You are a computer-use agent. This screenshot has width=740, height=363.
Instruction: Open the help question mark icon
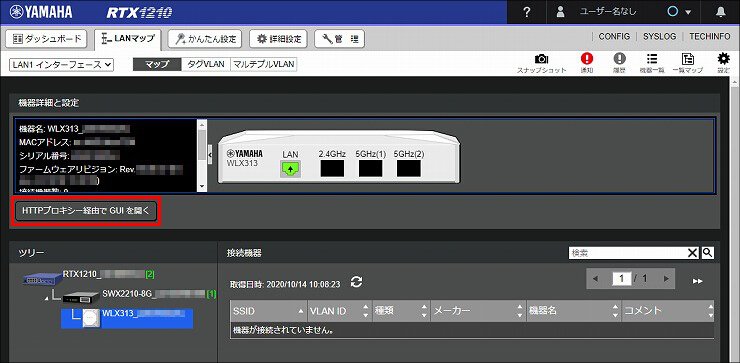[527, 12]
